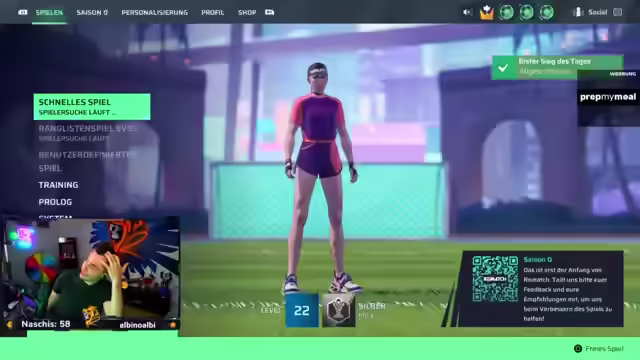Click the left tab-switch bumper icon
Image resolution: width=640 pixels, height=360 pixels.
pyautogui.click(x=23, y=12)
